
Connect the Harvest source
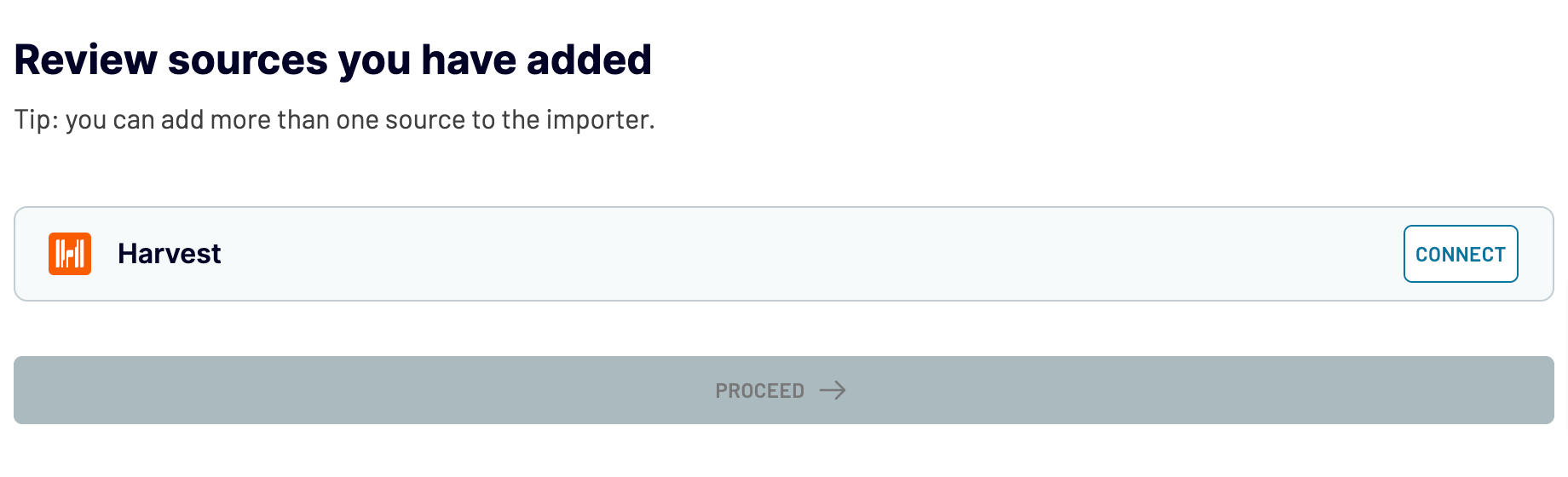pos(1461,254)
